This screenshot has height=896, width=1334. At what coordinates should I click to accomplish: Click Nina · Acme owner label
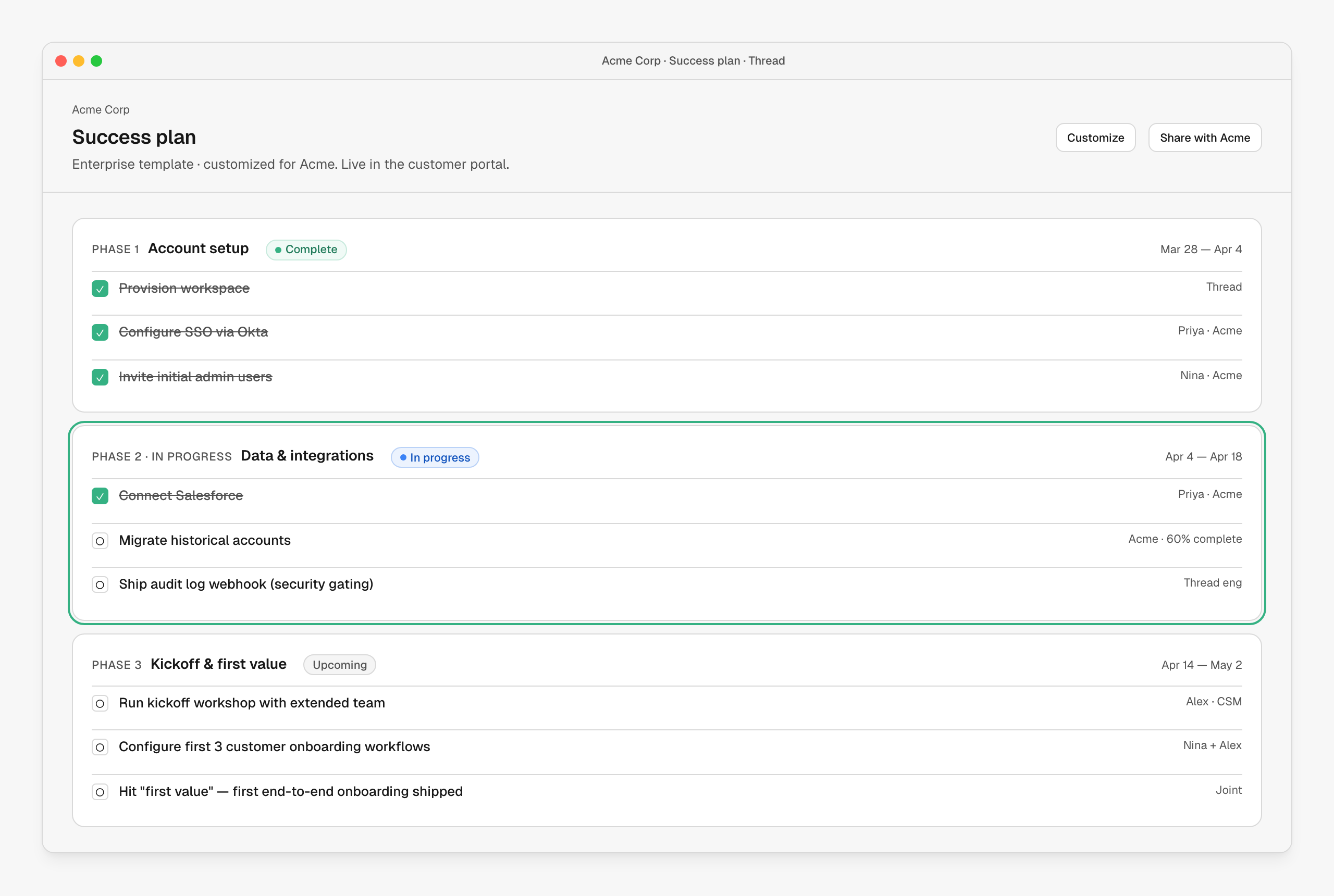pos(1211,376)
